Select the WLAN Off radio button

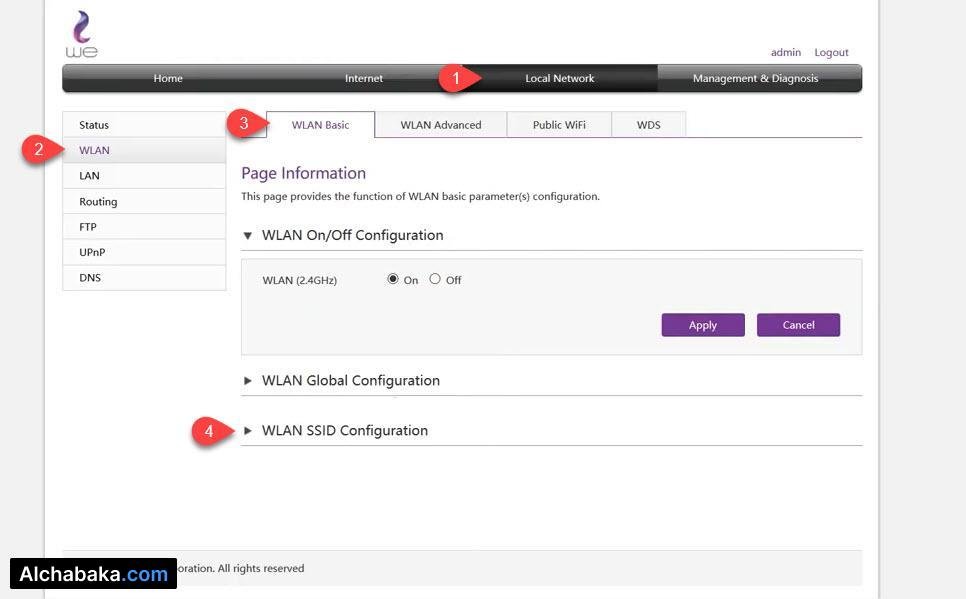pyautogui.click(x=435, y=280)
